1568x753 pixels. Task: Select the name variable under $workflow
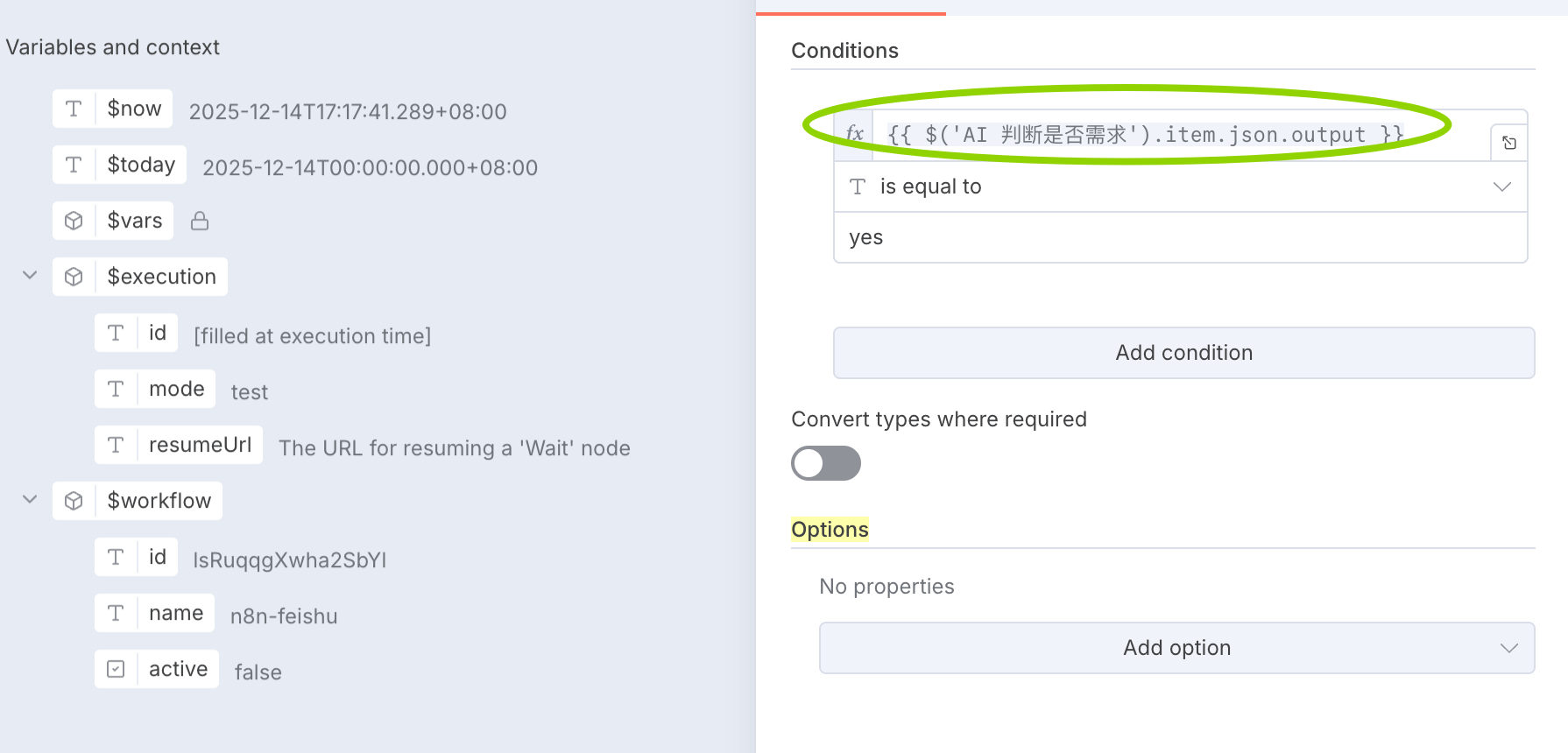[175, 613]
